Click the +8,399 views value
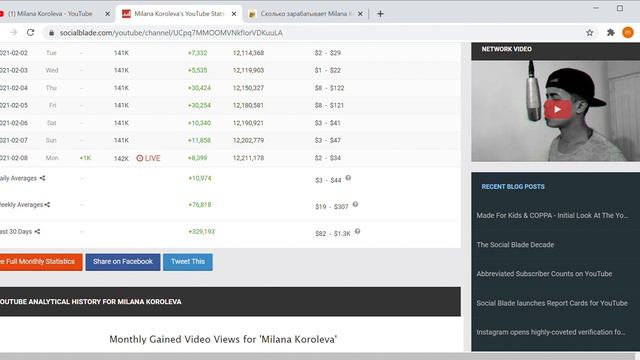 pos(198,158)
